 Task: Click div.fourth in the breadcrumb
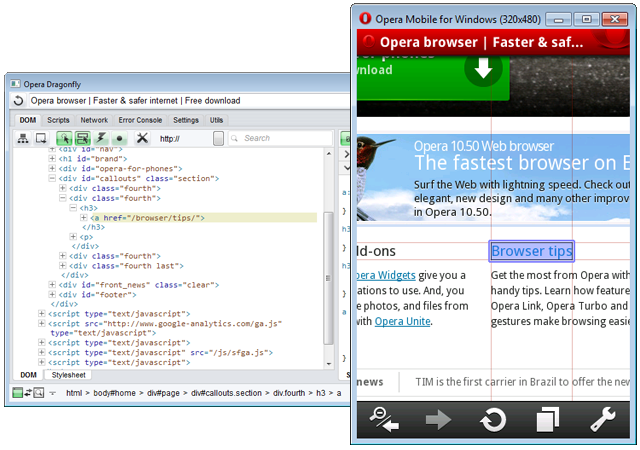289,393
